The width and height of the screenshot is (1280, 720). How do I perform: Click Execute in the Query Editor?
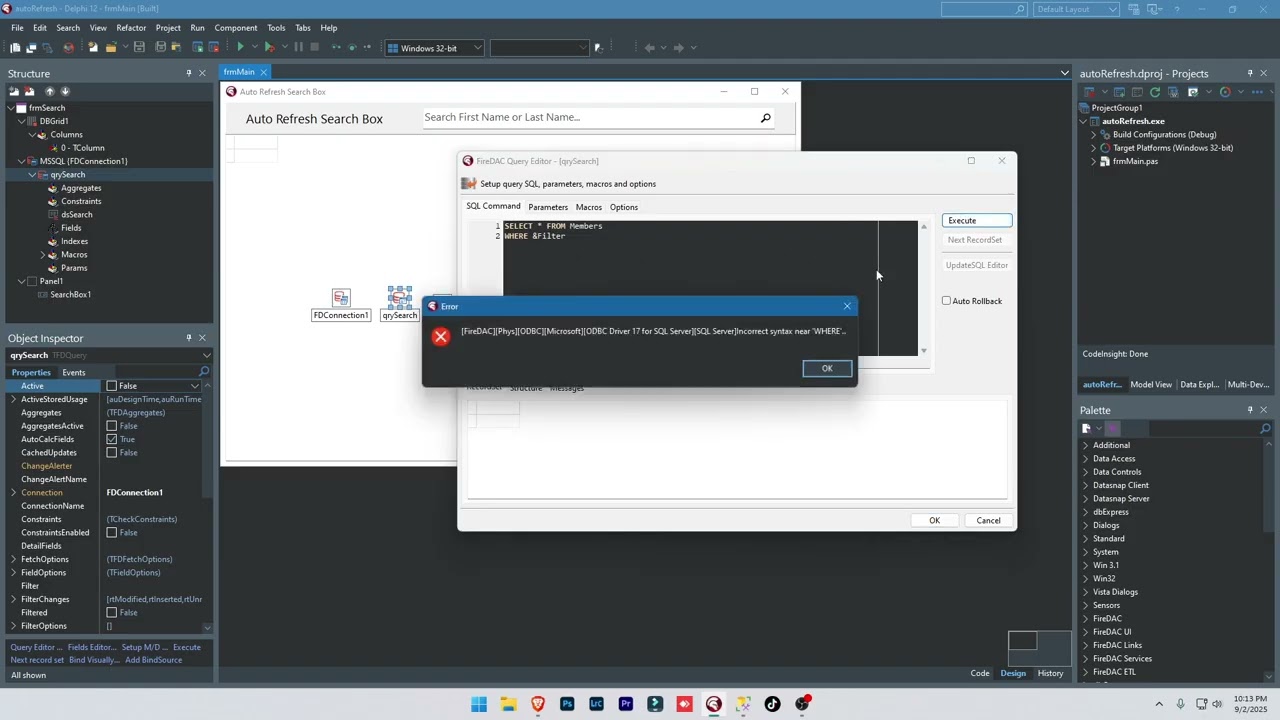point(976,220)
